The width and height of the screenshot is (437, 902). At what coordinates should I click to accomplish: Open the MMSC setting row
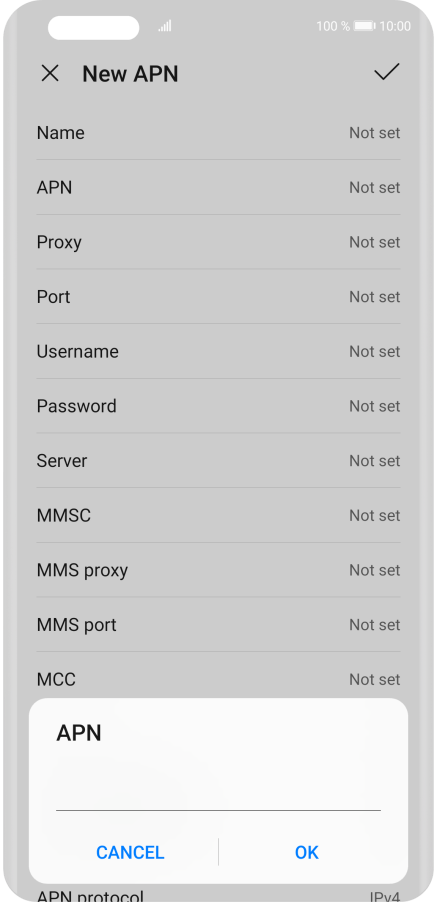218,515
